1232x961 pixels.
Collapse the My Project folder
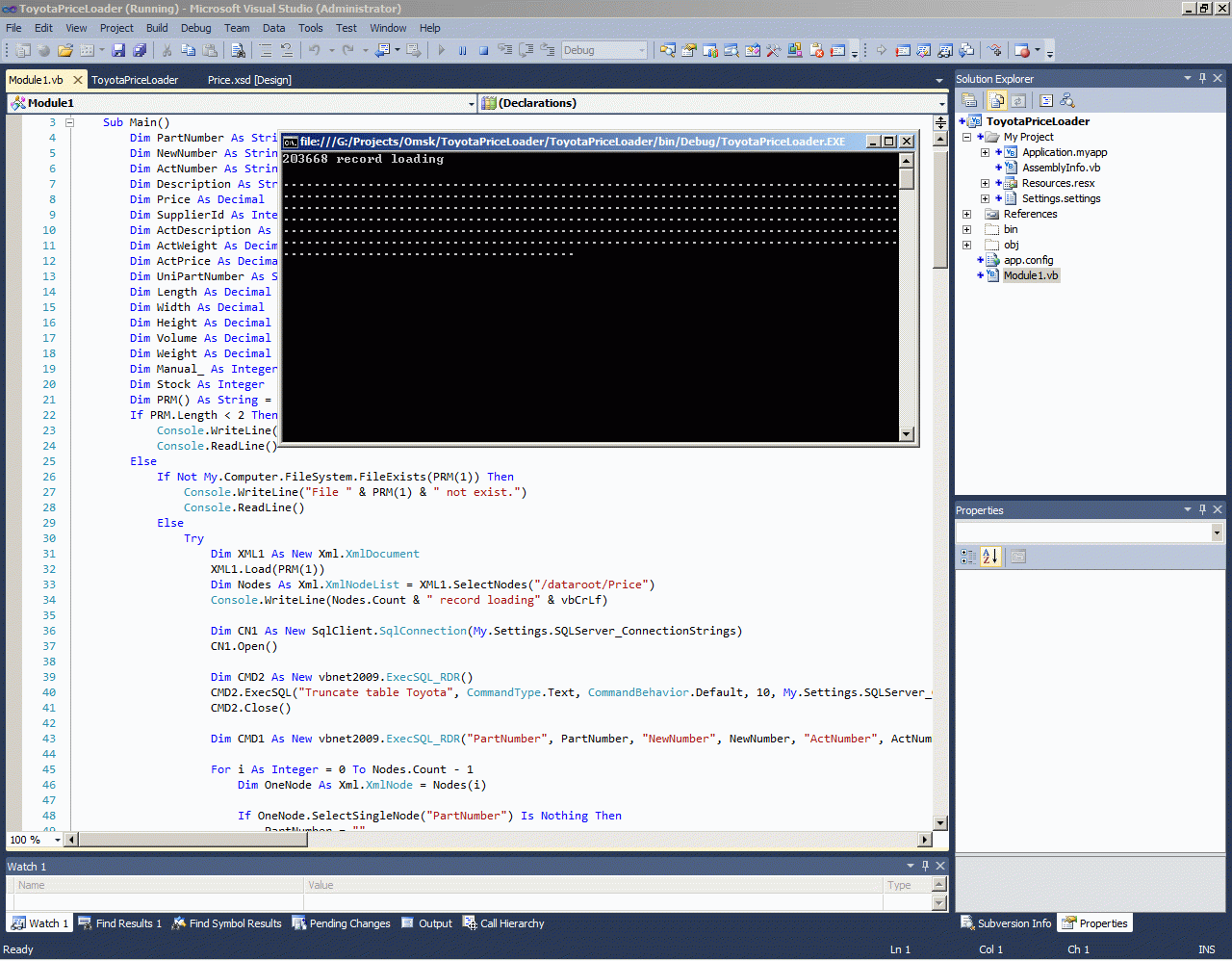click(x=966, y=137)
